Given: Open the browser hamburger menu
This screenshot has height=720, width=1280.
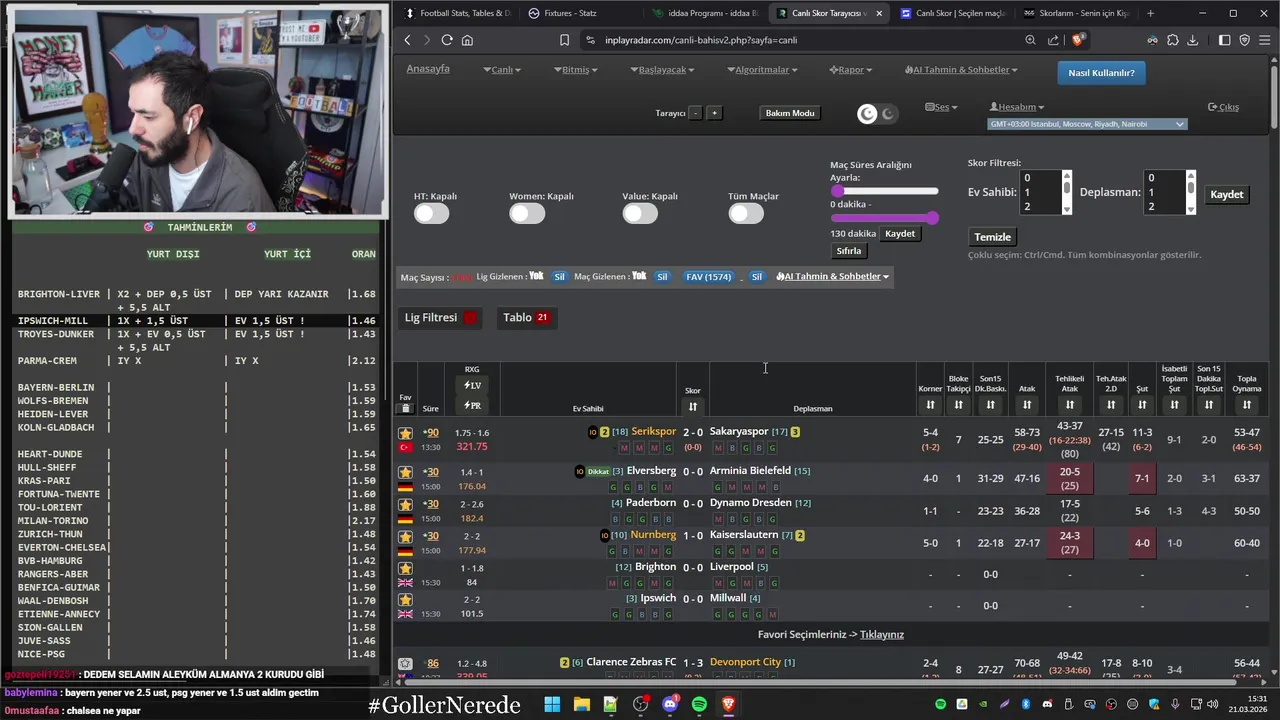Looking at the screenshot, I should point(1264,40).
